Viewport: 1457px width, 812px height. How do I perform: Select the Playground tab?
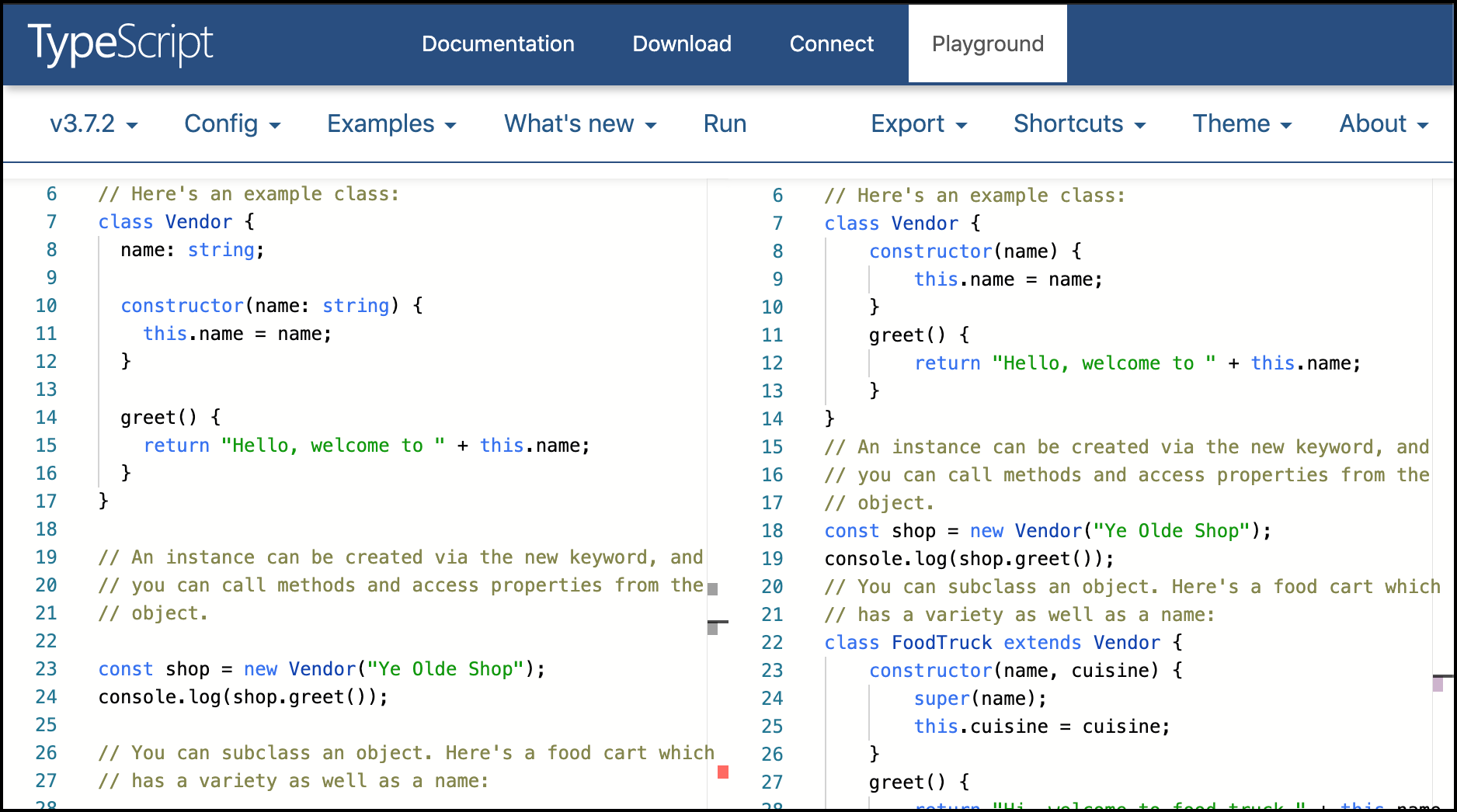point(987,44)
